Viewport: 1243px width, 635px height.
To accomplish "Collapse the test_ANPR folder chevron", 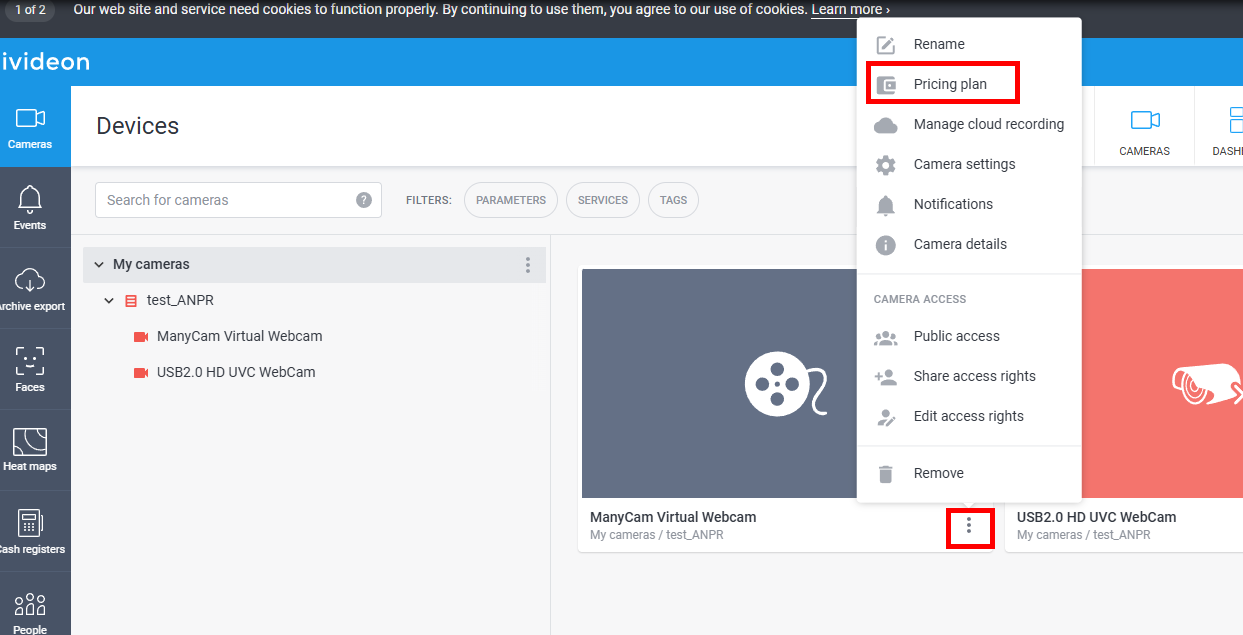I will [109, 301].
